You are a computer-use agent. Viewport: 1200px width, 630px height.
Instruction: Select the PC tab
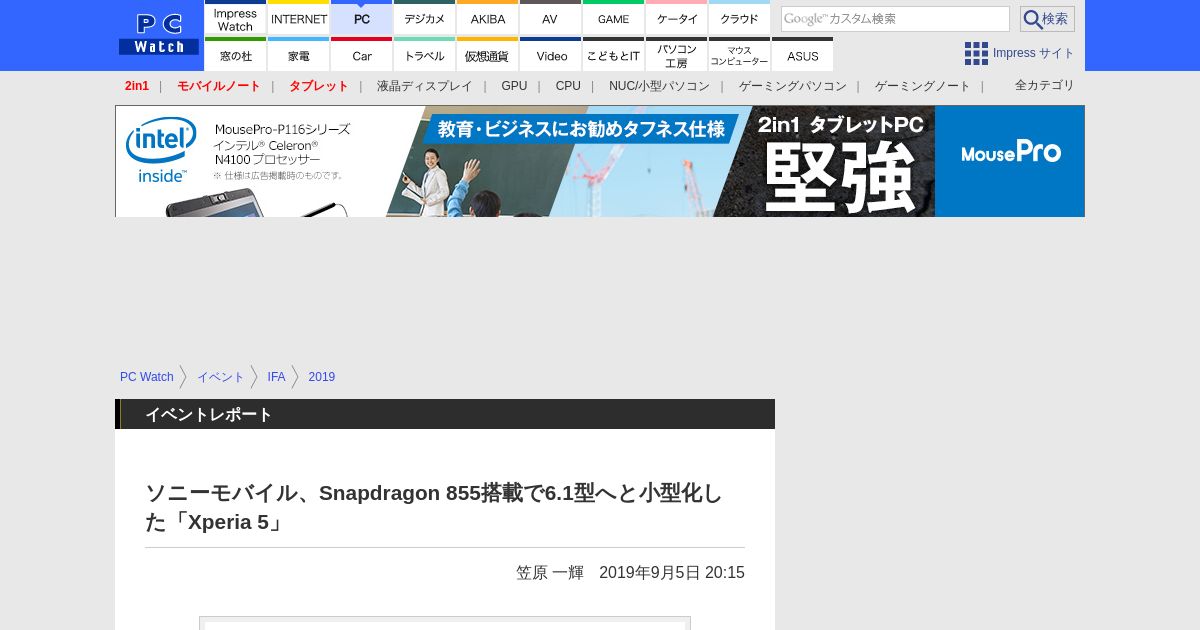362,17
